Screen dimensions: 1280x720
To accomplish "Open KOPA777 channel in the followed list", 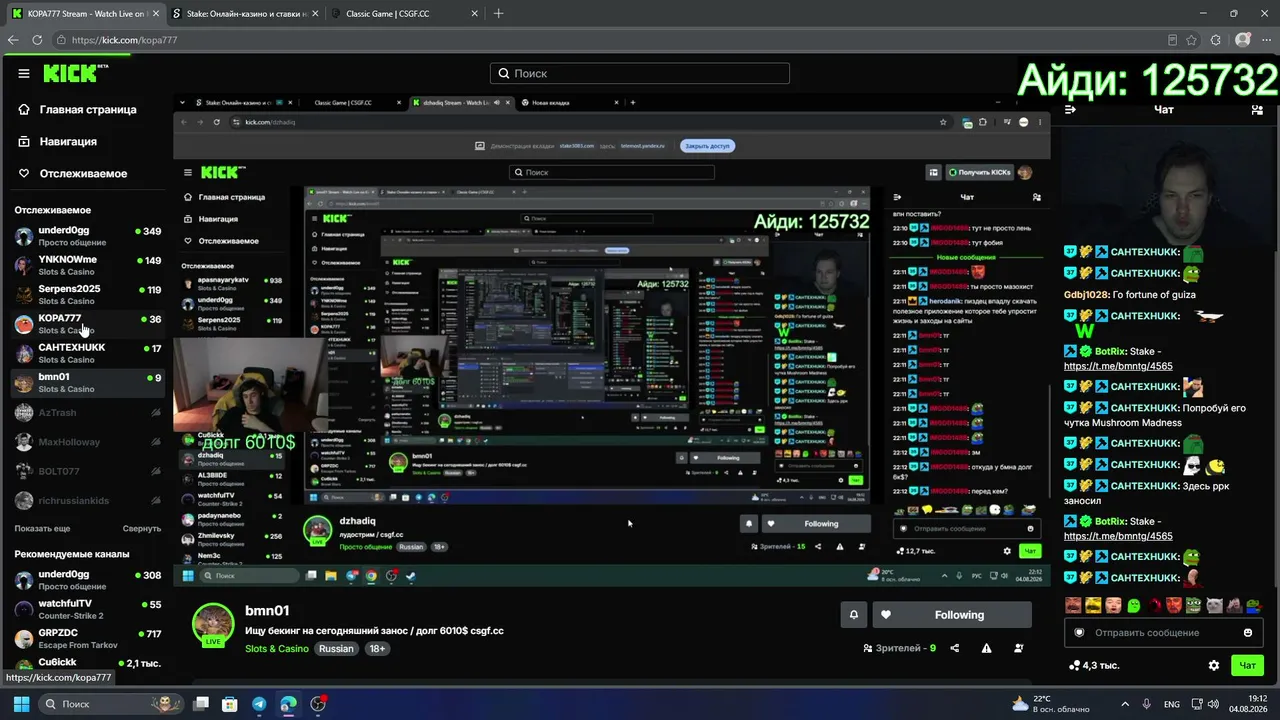I will coord(87,323).
